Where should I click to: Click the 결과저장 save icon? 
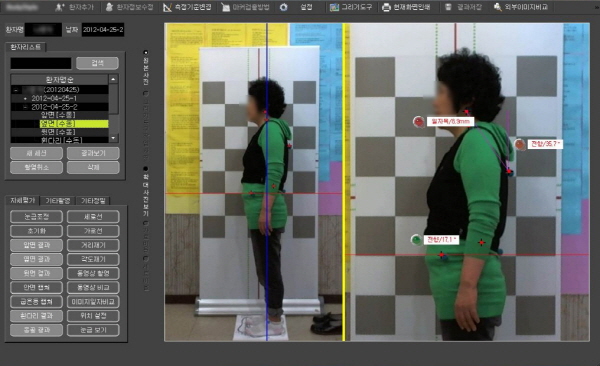[x=448, y=7]
